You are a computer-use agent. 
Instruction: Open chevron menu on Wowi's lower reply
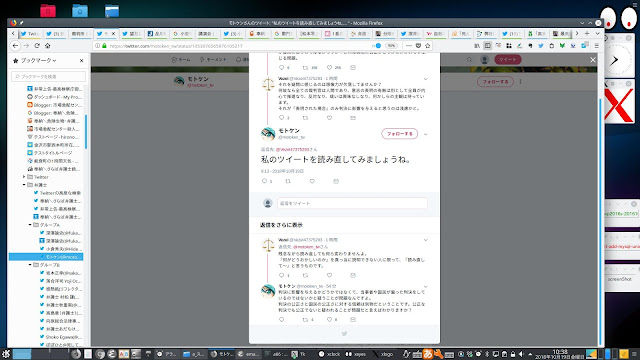pos(426,240)
